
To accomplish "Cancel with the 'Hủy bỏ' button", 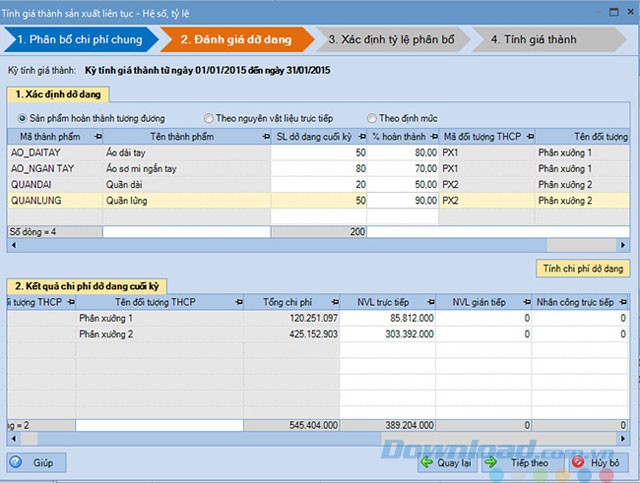I will [x=598, y=462].
